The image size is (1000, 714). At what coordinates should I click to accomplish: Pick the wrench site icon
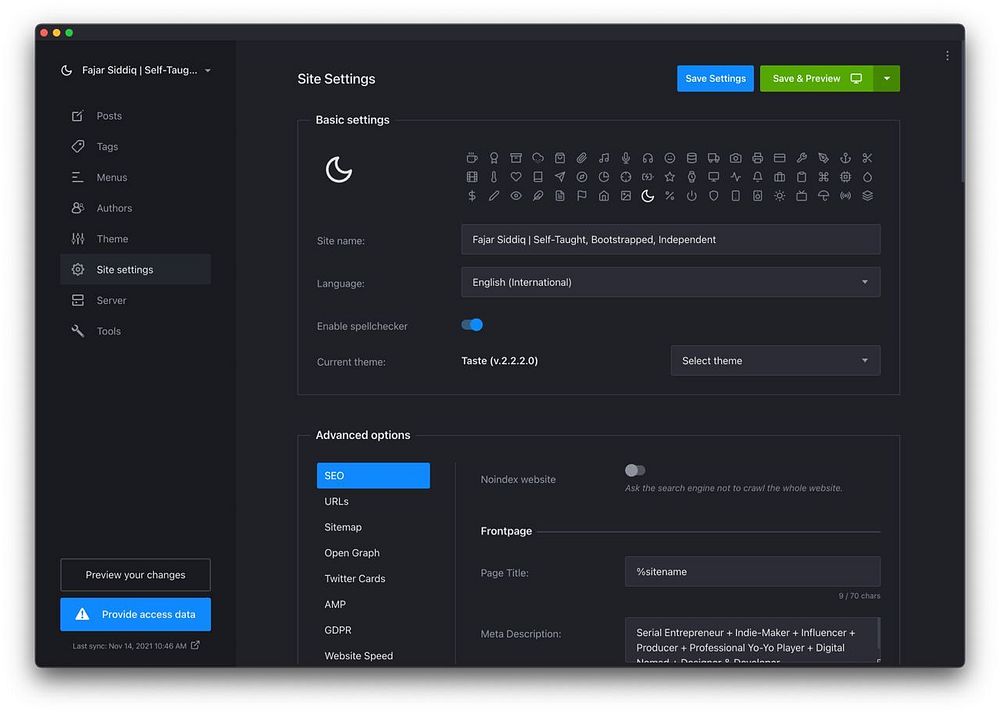[802, 157]
